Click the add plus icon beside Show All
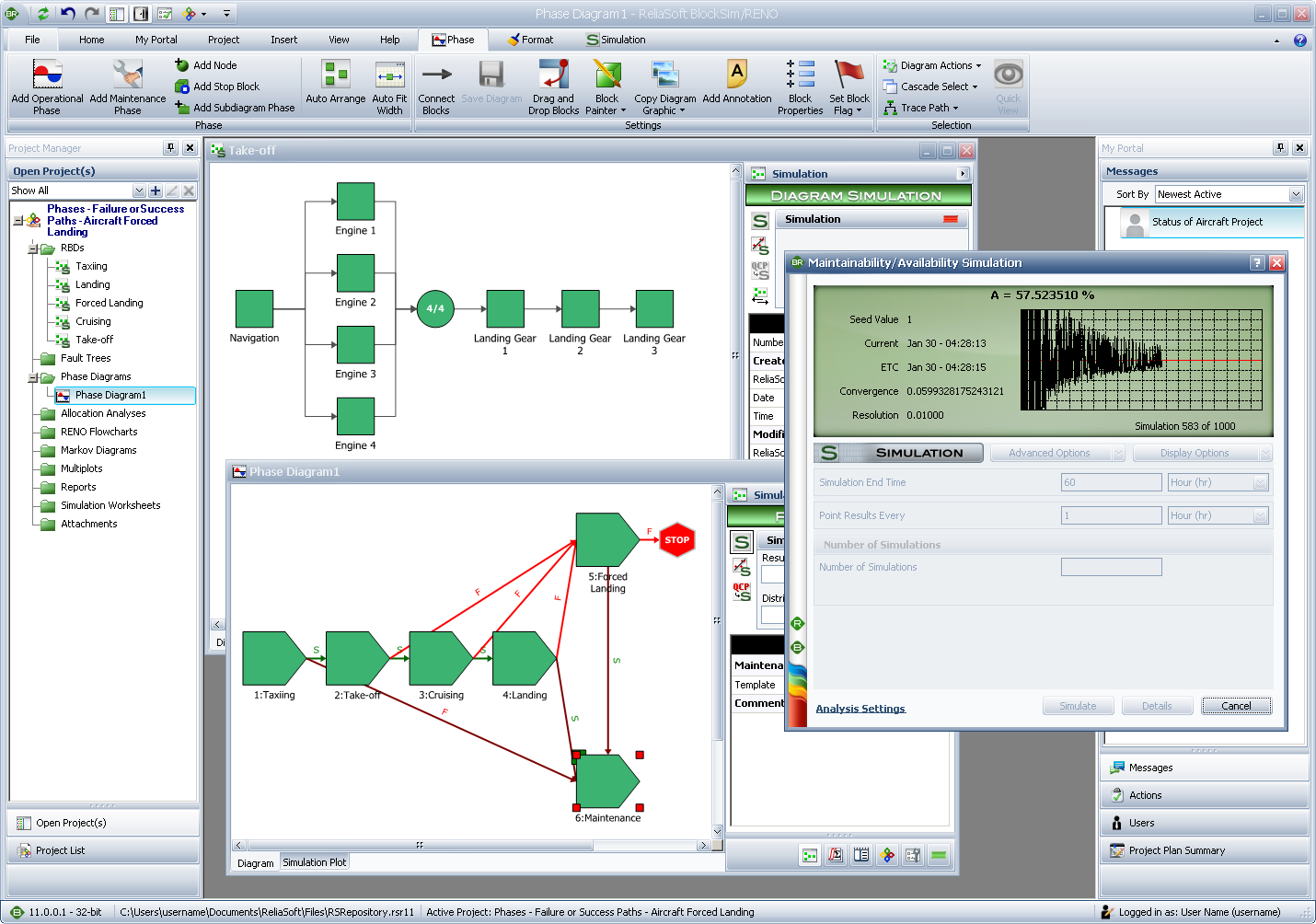Screen dimensions: 1316x924 pos(156,191)
